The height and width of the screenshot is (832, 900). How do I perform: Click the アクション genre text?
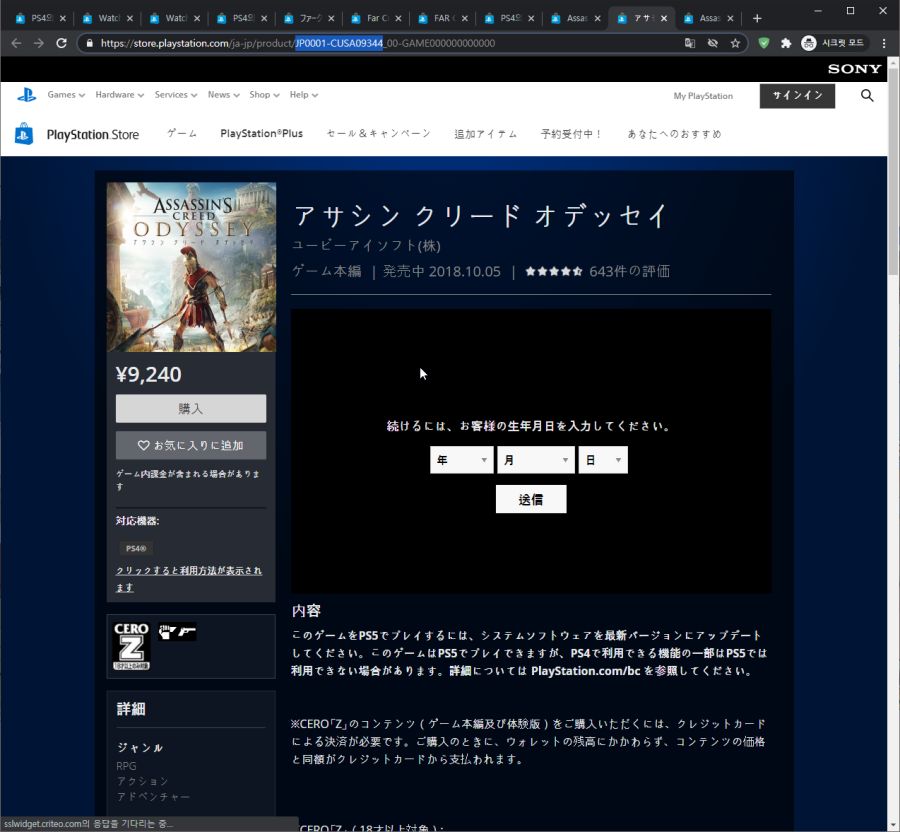pyautogui.click(x=142, y=782)
